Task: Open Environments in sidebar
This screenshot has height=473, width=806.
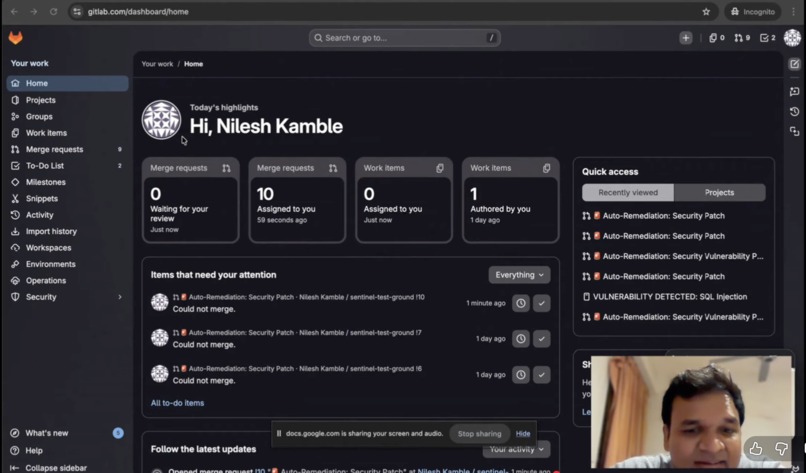Action: click(x=67, y=264)
